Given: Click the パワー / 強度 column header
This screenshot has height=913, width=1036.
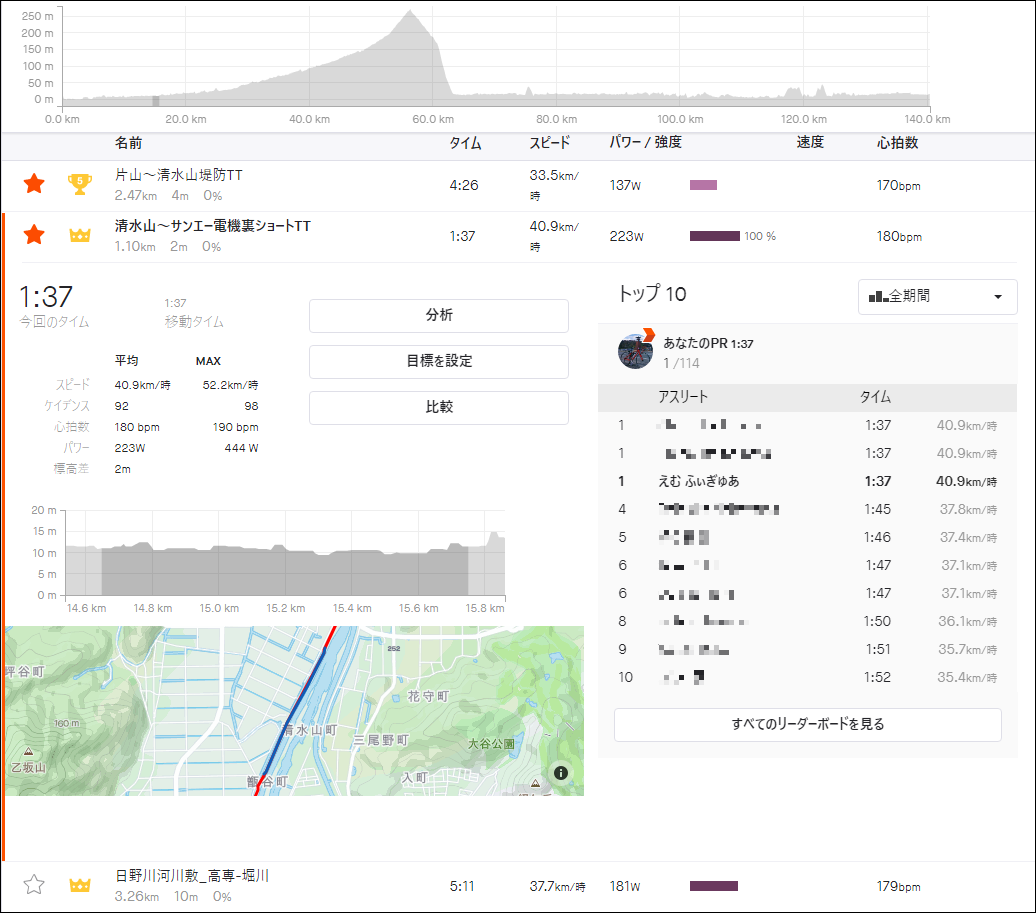Looking at the screenshot, I should coord(645,143).
